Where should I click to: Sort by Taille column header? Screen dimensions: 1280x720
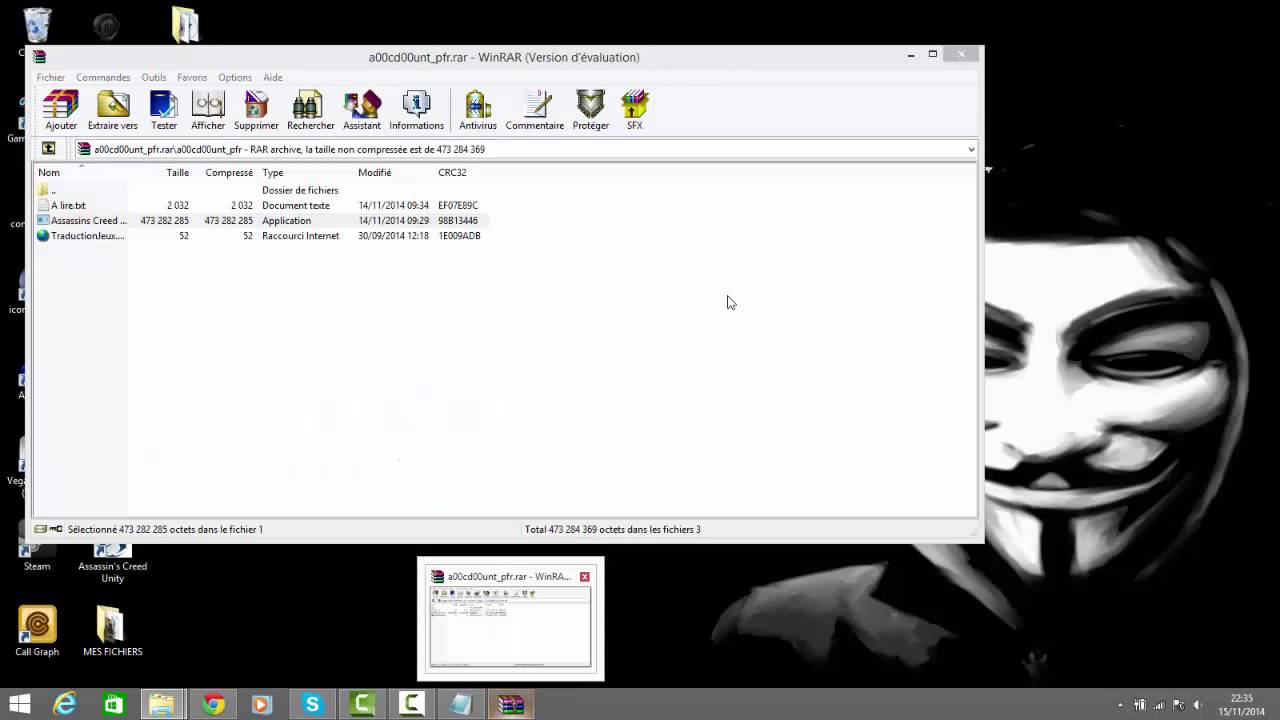coord(160,173)
